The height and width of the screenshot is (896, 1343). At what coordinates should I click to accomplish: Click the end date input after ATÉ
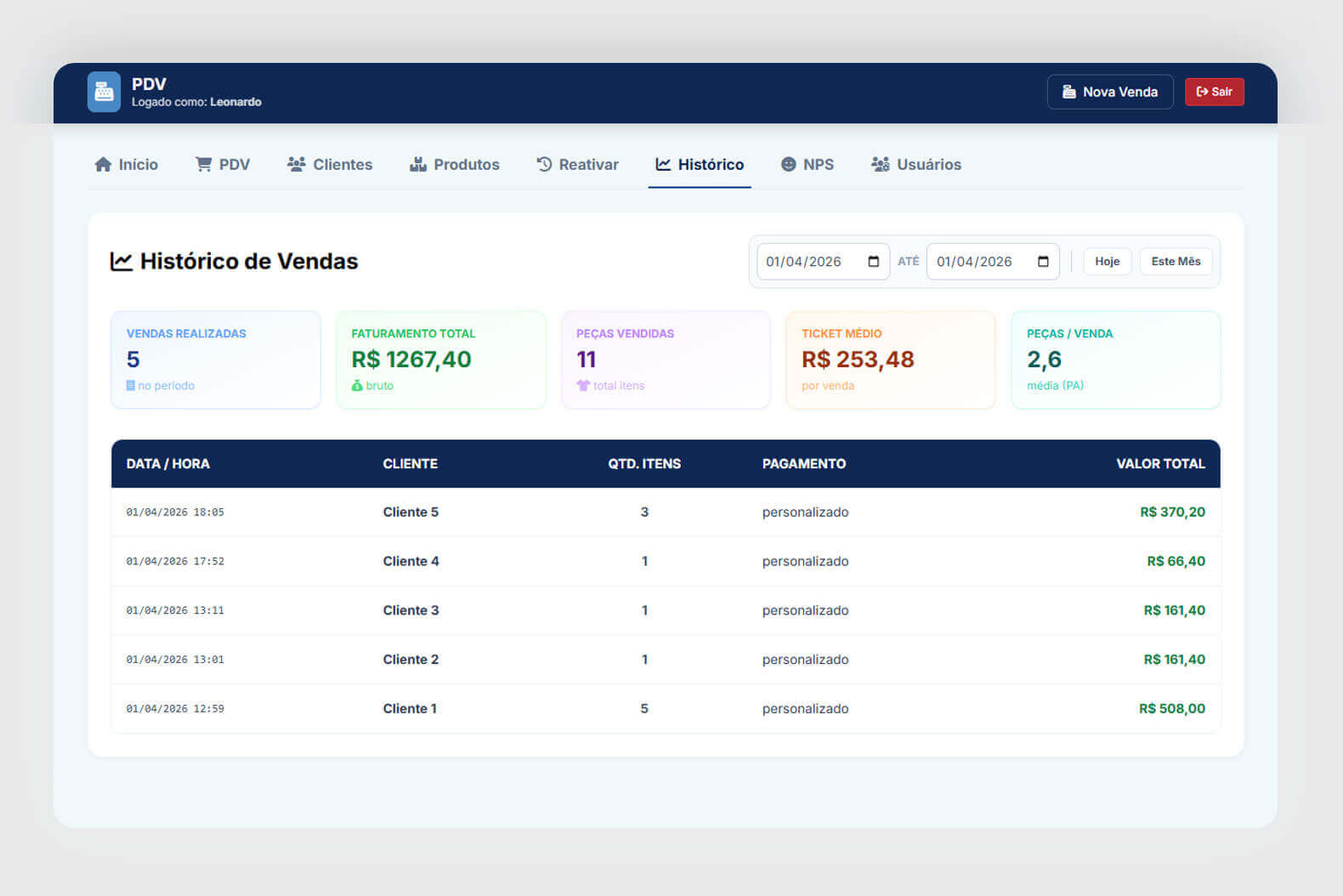coord(993,262)
